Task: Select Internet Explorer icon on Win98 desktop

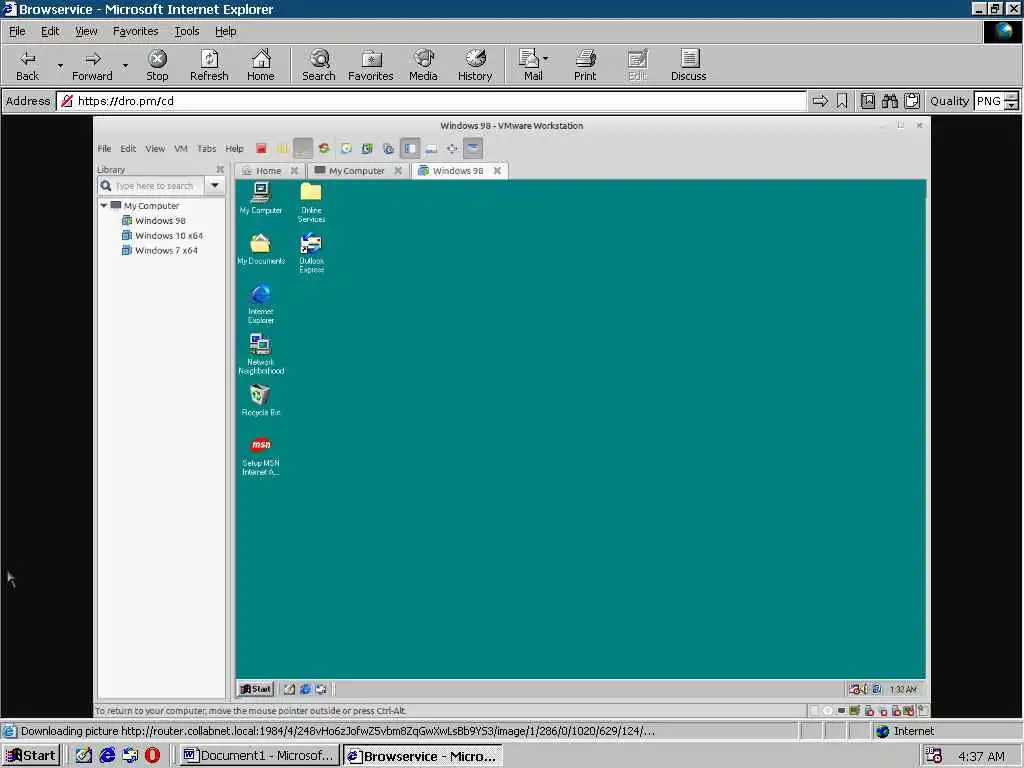Action: point(261,304)
